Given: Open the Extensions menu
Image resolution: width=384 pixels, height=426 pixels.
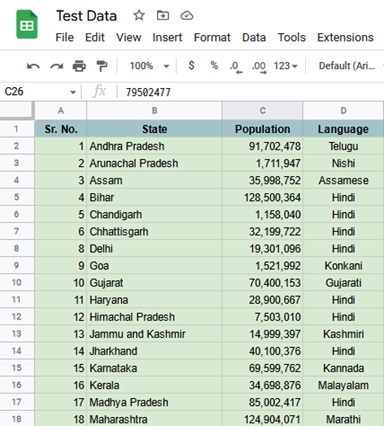Looking at the screenshot, I should tap(345, 37).
